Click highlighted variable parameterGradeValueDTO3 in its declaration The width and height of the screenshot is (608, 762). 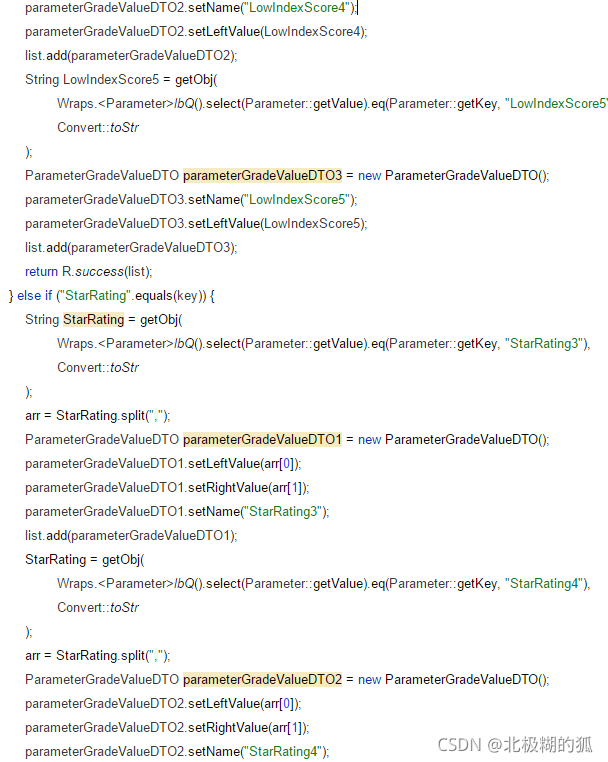tap(262, 175)
